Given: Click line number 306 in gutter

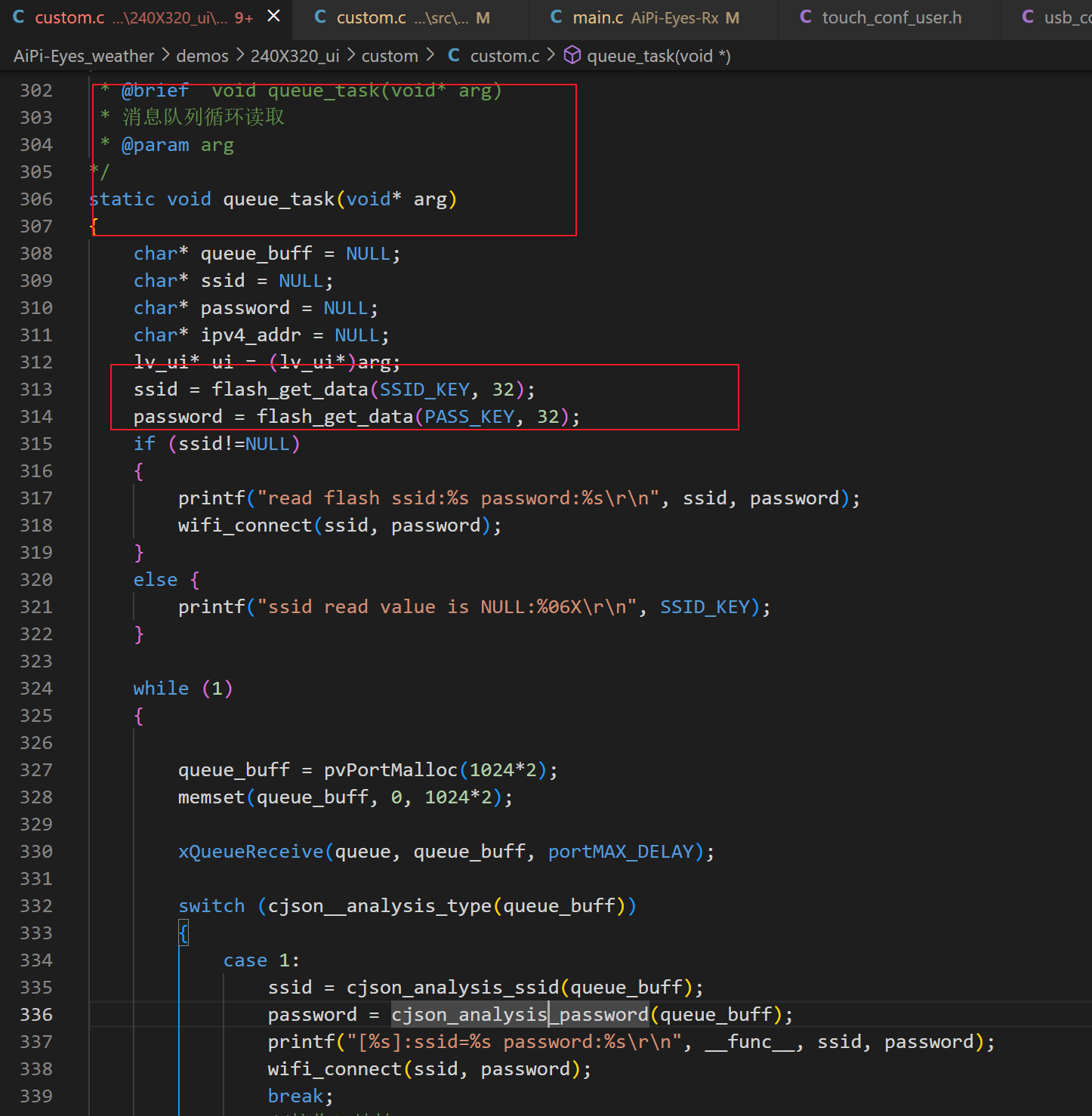Looking at the screenshot, I should [36, 199].
